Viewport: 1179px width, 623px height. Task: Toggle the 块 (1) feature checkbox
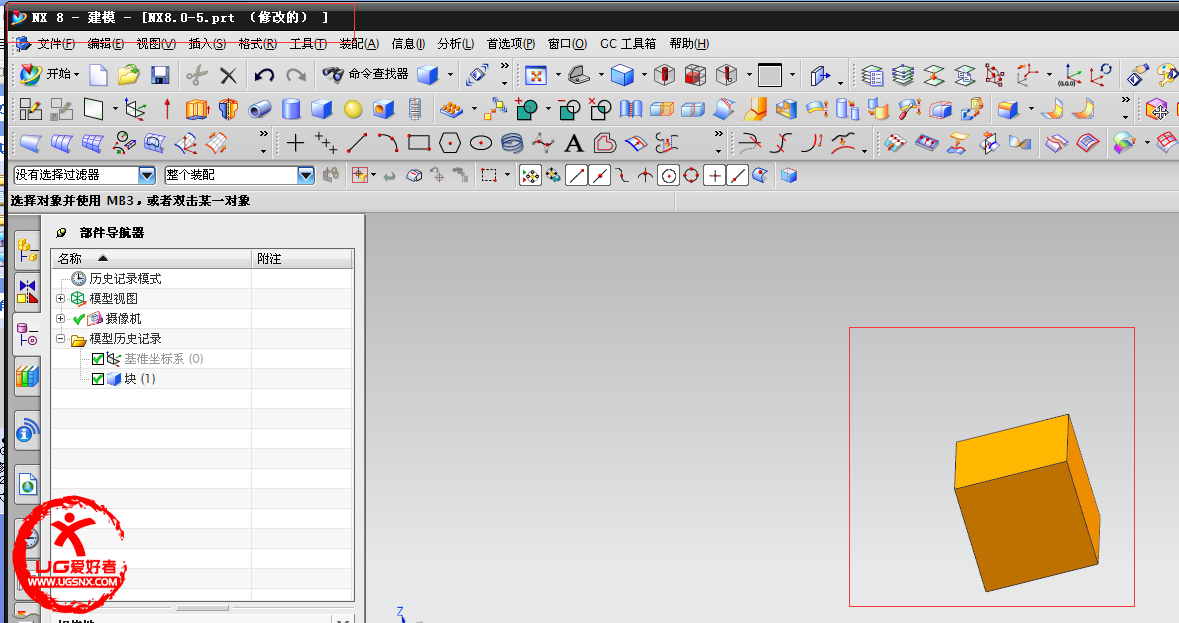(98, 379)
